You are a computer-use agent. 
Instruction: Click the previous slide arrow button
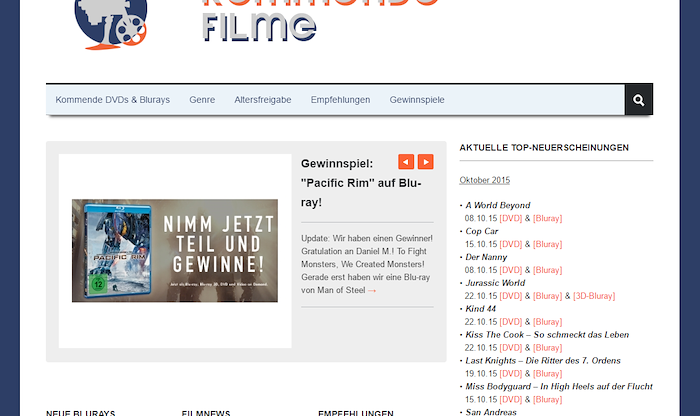click(x=406, y=162)
